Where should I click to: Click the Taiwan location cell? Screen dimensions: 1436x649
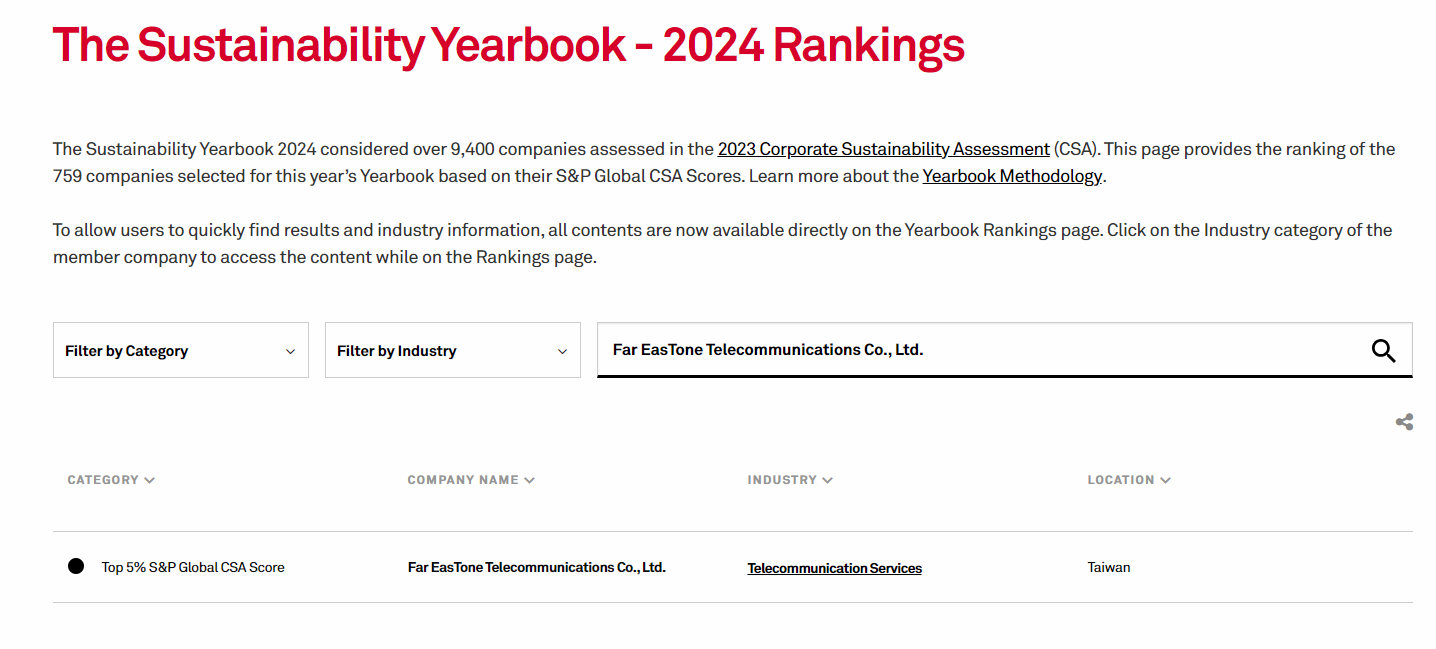click(1109, 567)
